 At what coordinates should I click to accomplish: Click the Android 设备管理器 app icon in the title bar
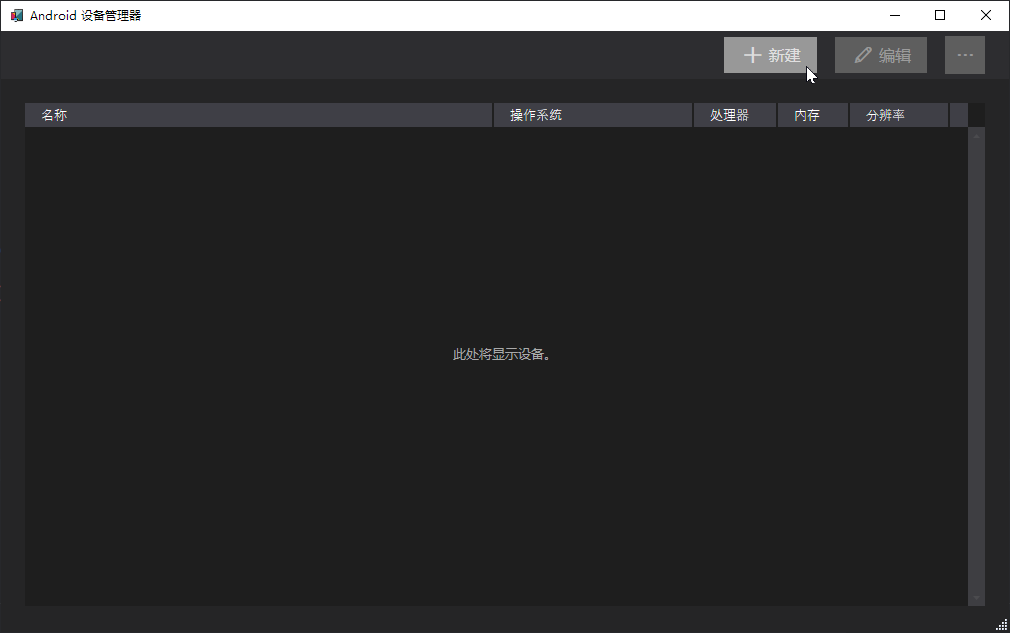[16, 15]
